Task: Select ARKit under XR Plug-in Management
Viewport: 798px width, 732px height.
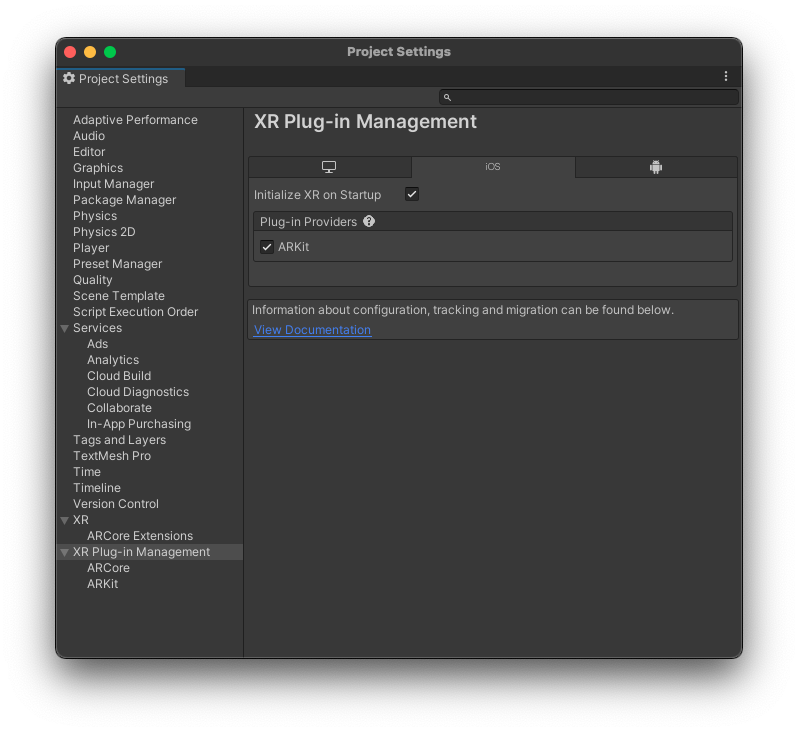Action: tap(102, 584)
